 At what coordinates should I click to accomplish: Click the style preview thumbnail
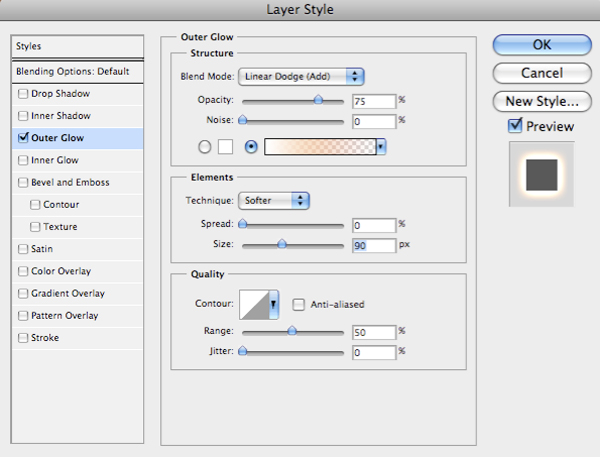click(541, 174)
